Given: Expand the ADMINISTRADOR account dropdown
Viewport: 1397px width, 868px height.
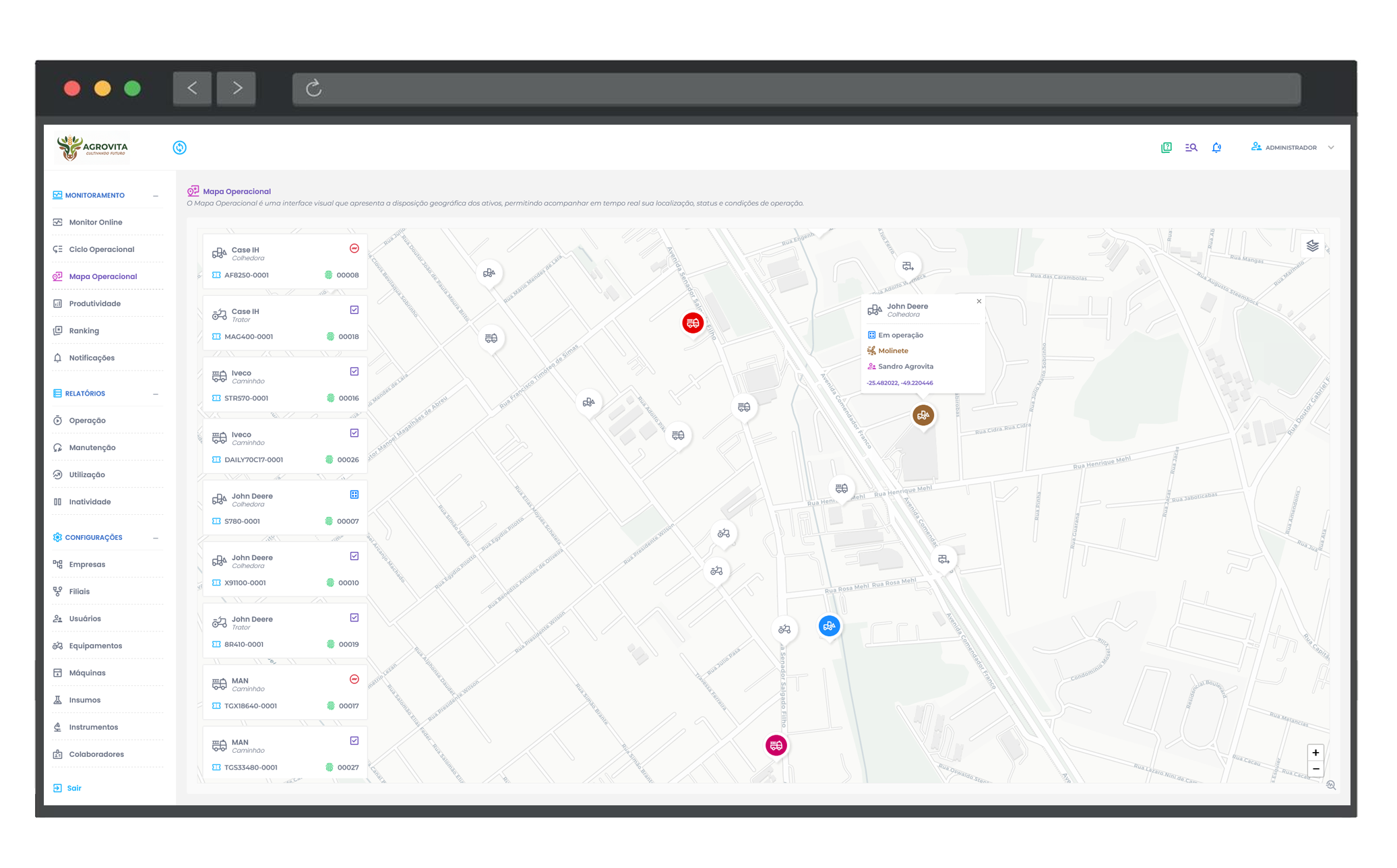Looking at the screenshot, I should (x=1331, y=147).
